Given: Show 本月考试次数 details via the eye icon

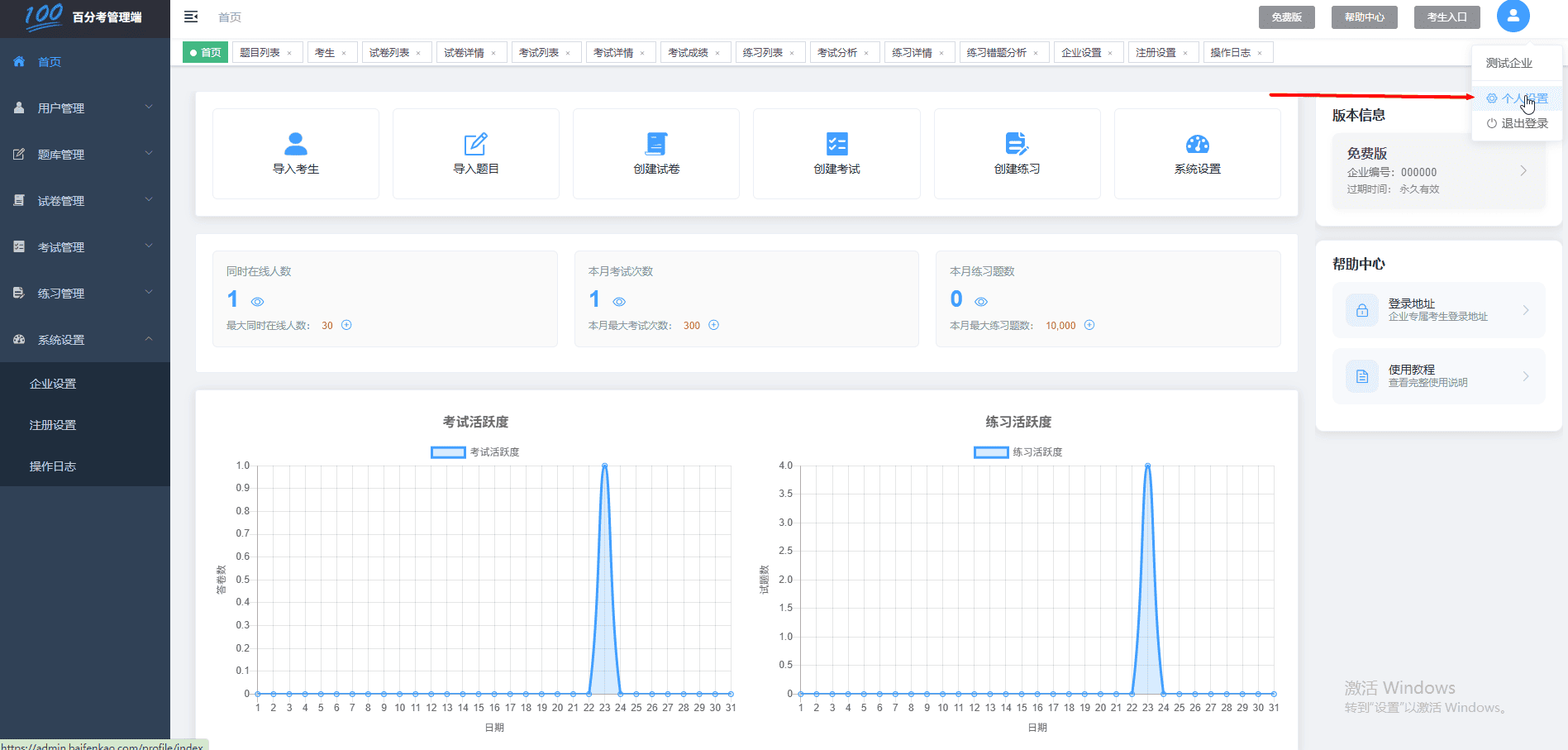Looking at the screenshot, I should tap(620, 301).
